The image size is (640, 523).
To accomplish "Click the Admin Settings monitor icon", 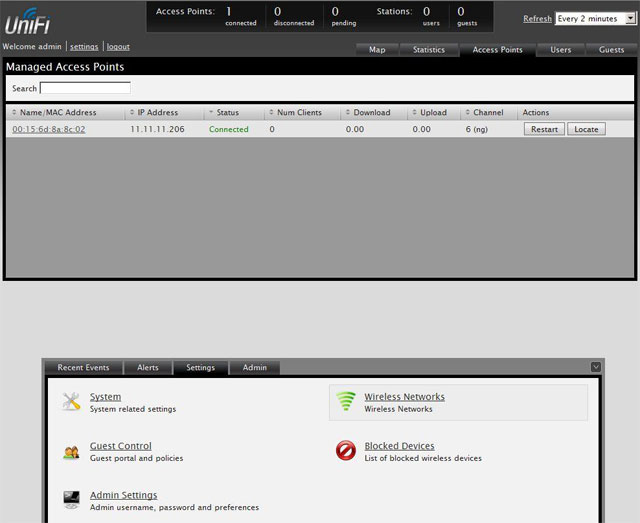I will pos(71,500).
